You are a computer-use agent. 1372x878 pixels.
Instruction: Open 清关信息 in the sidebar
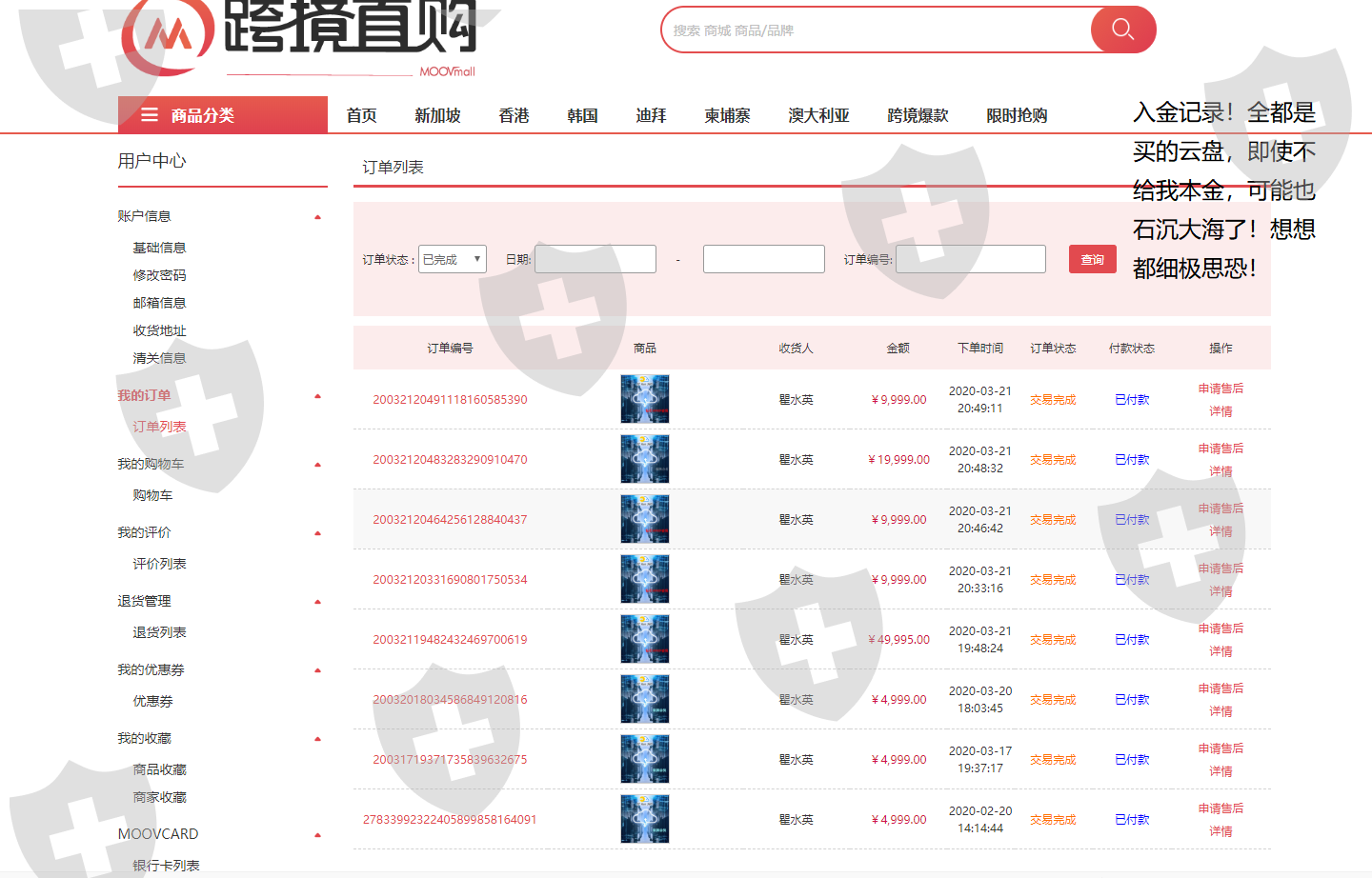(159, 358)
